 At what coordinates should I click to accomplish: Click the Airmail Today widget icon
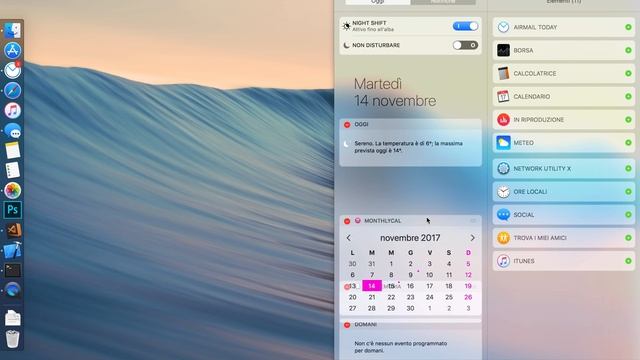(503, 27)
